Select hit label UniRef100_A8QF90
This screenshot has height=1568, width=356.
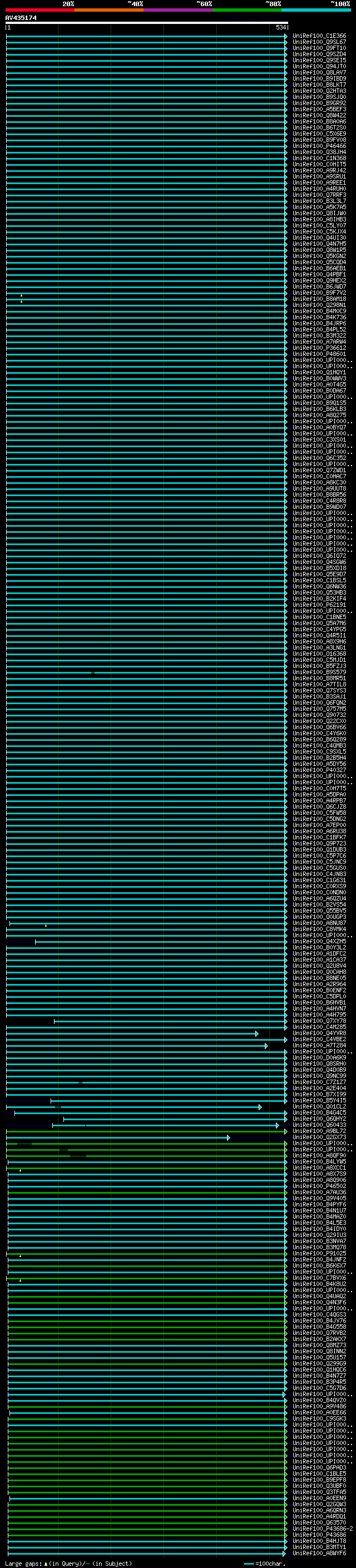click(x=319, y=1155)
